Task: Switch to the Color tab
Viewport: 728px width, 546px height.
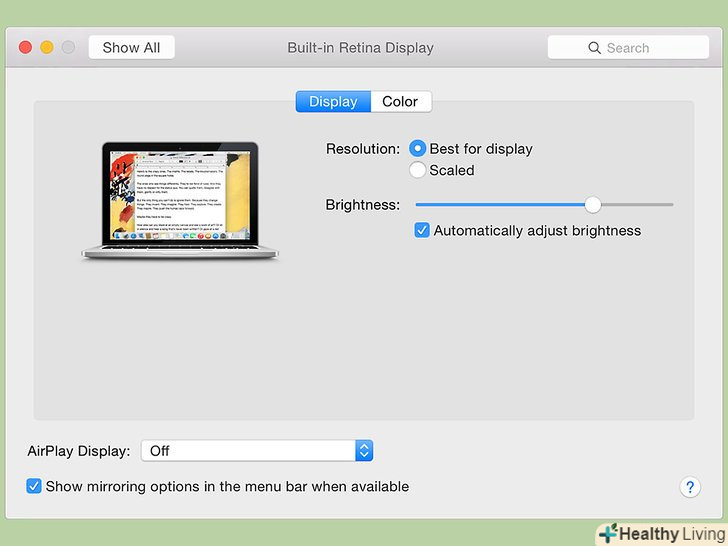Action: tap(401, 101)
